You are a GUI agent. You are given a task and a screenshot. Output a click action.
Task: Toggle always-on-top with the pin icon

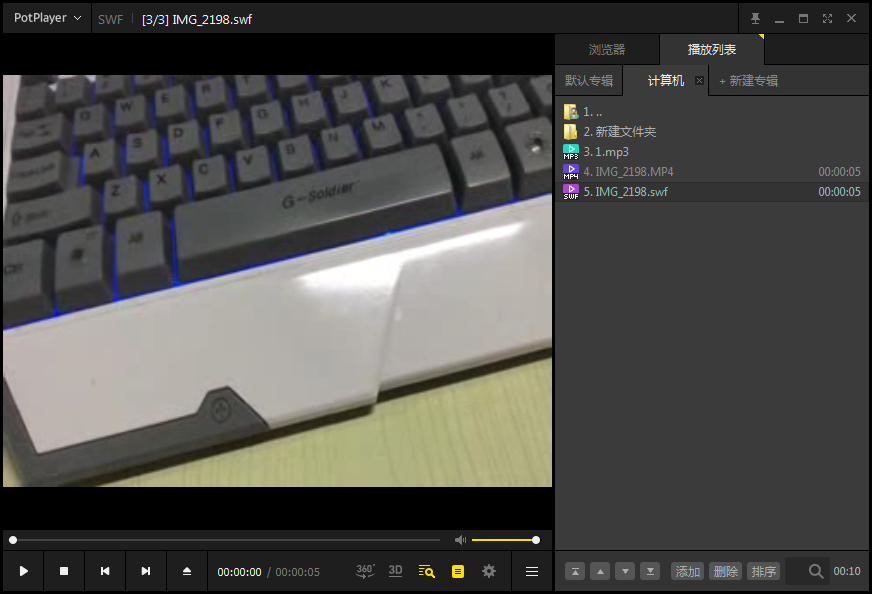753,18
